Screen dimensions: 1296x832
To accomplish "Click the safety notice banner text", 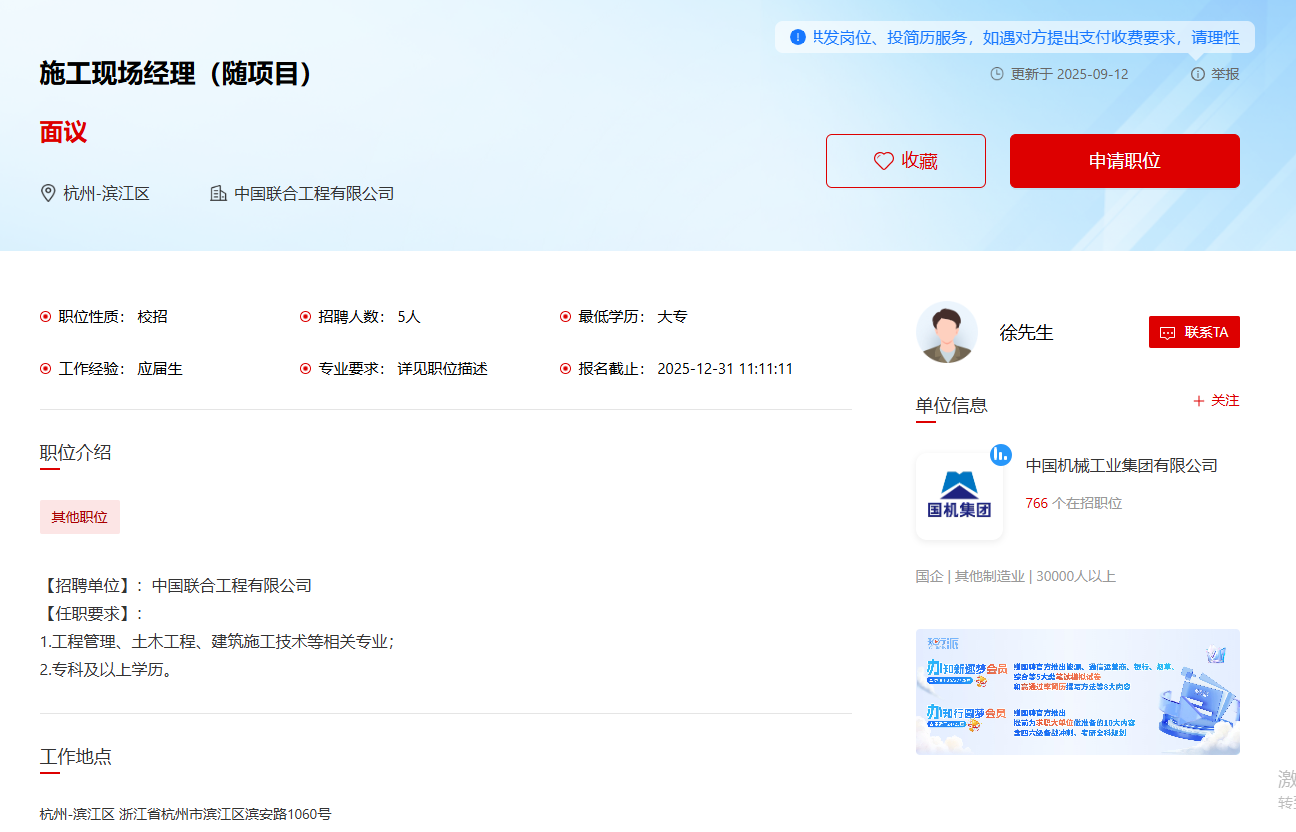I will [1026, 38].
